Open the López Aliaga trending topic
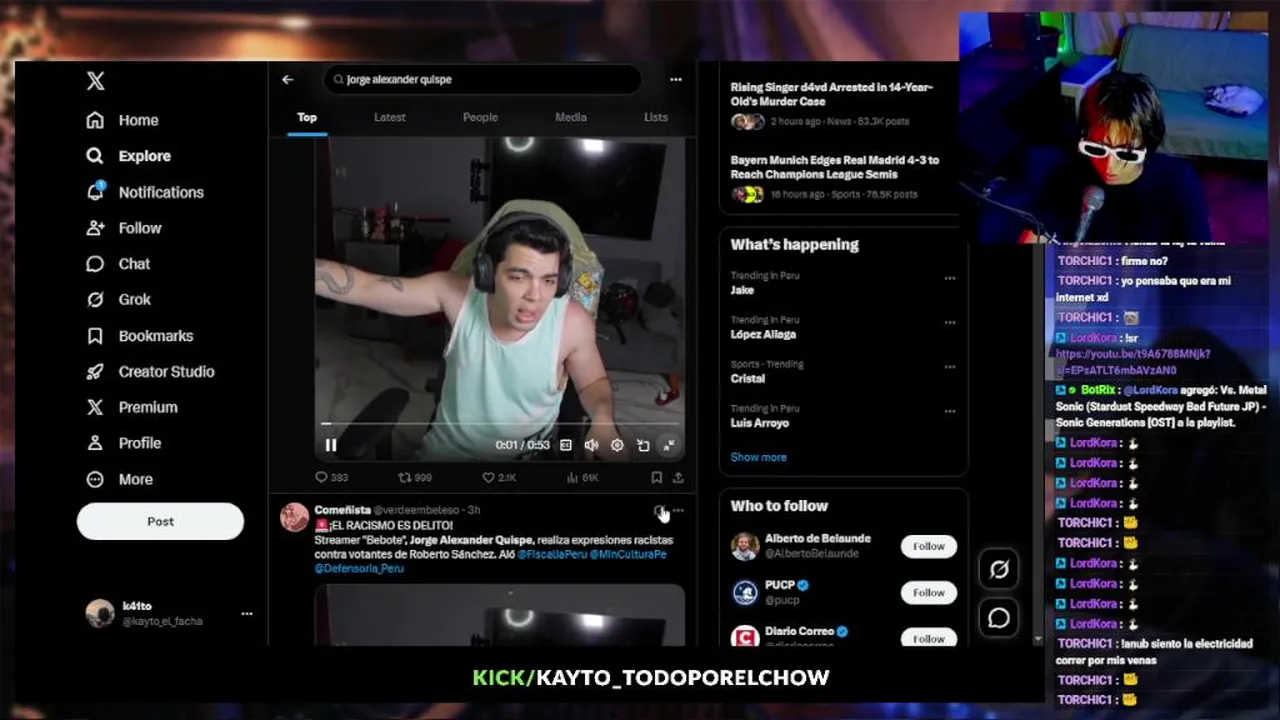This screenshot has width=1280, height=720. coord(763,335)
